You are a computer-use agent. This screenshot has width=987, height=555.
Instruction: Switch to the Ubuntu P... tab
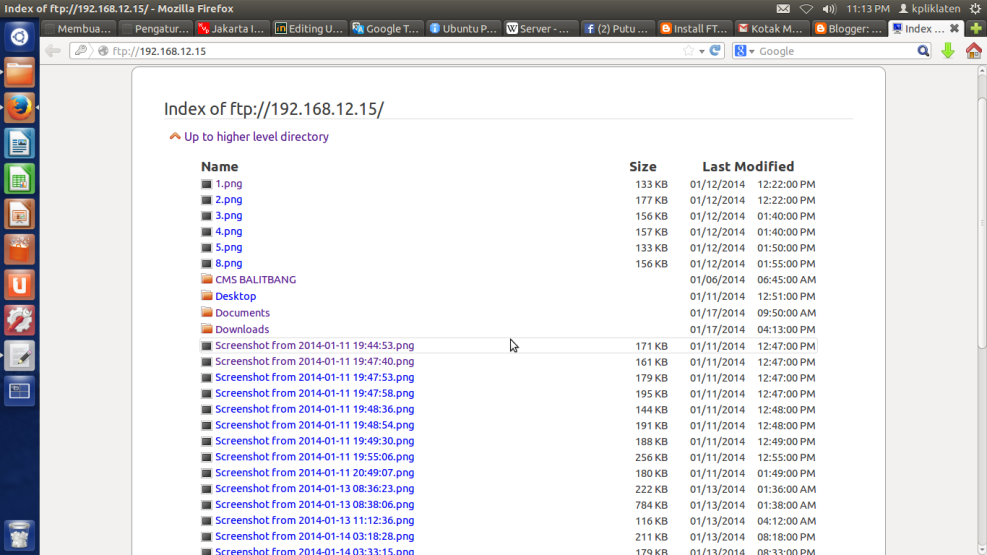(463, 29)
